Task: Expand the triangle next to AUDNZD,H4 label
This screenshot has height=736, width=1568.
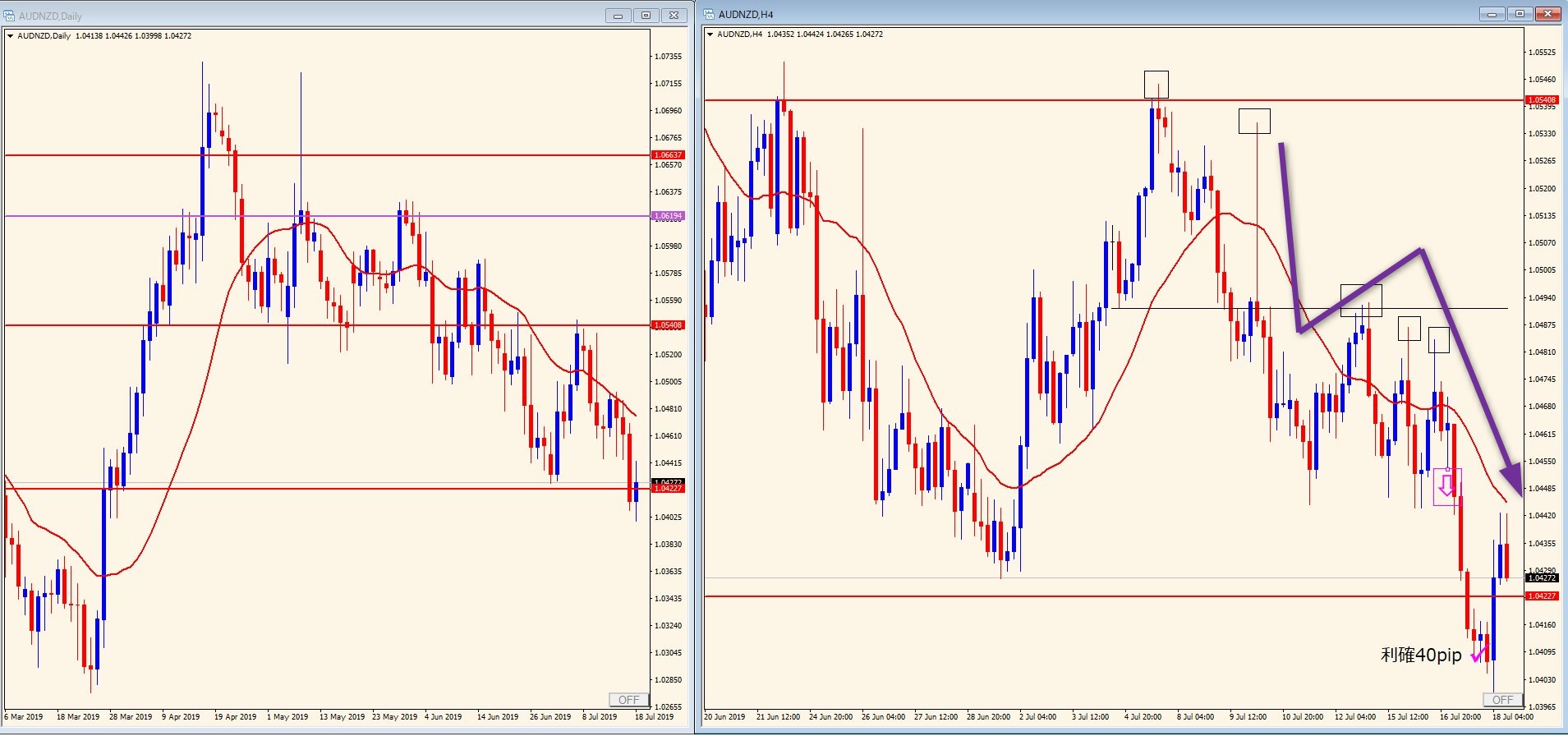Action: point(710,34)
